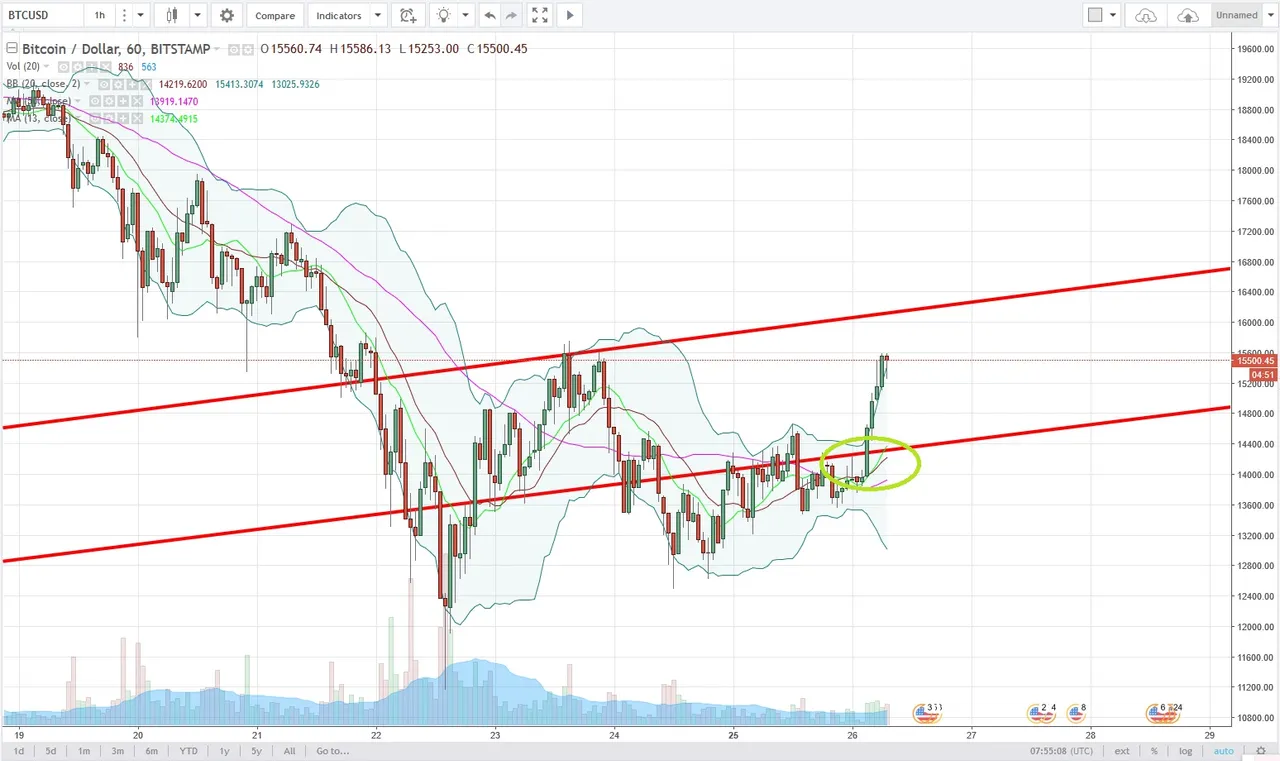Select the 3m date range

(117, 750)
